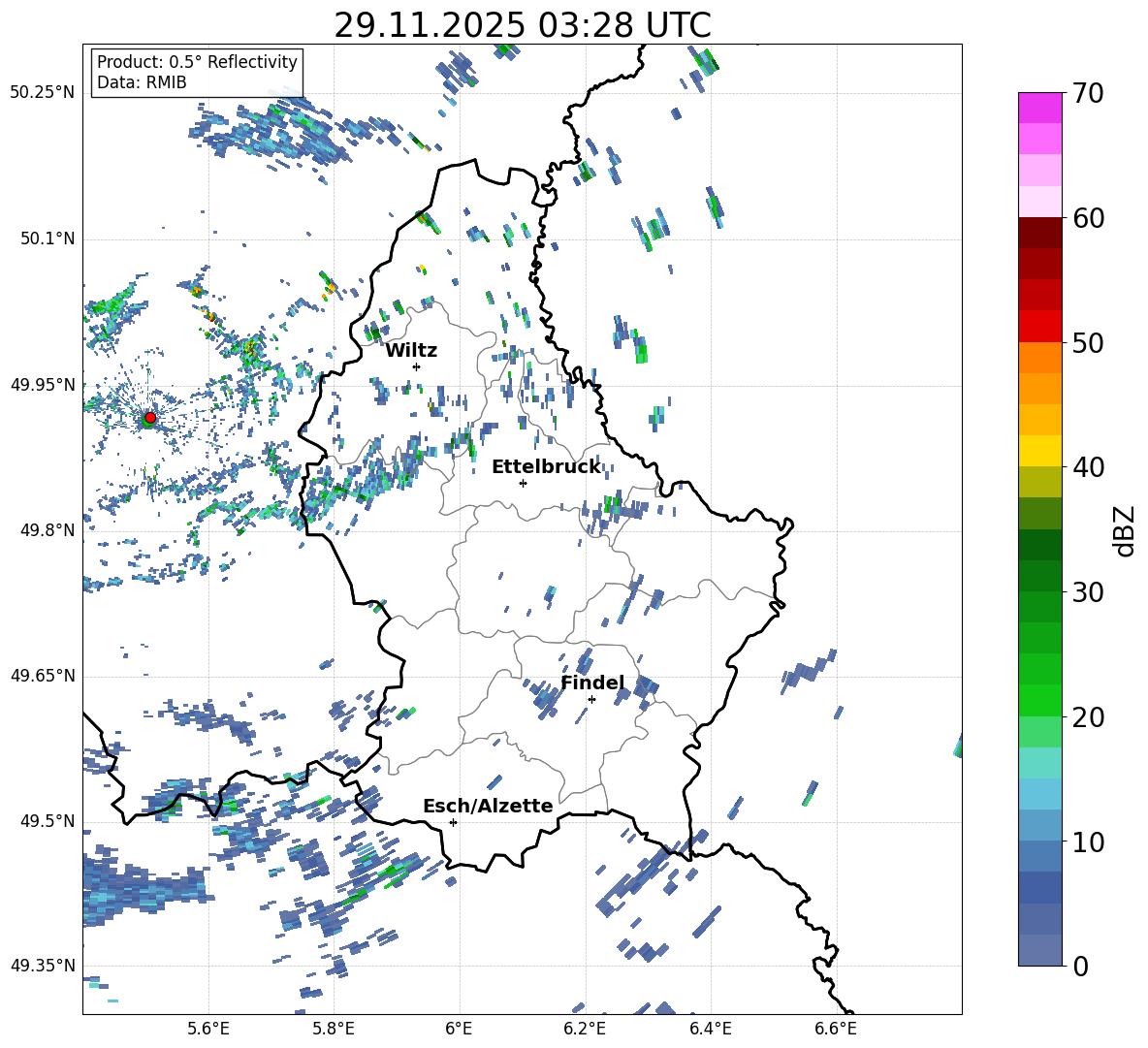The height and width of the screenshot is (1048, 1148).
Task: Select the Findel city label
Action: pos(592,683)
